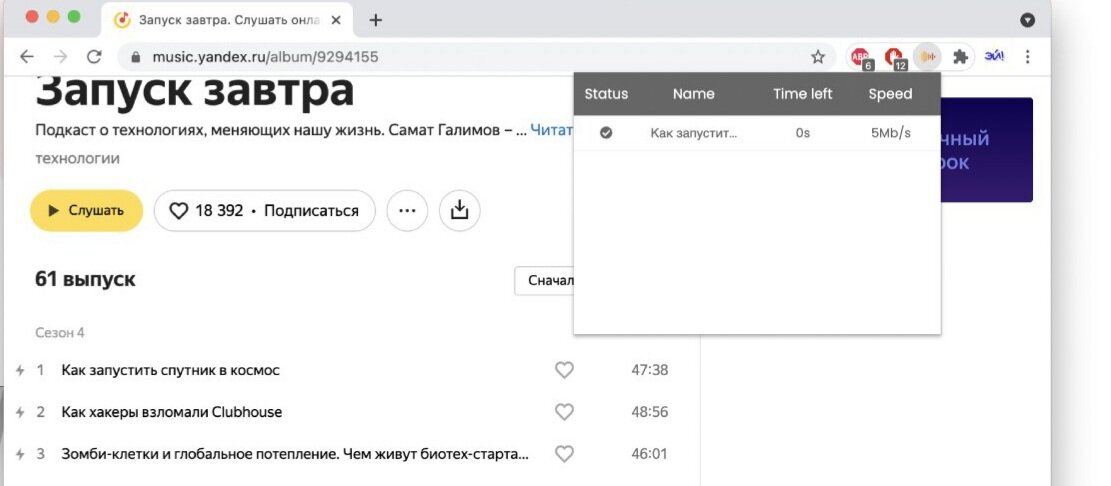
Task: Click the 47:38 episode duration
Action: coord(650,370)
